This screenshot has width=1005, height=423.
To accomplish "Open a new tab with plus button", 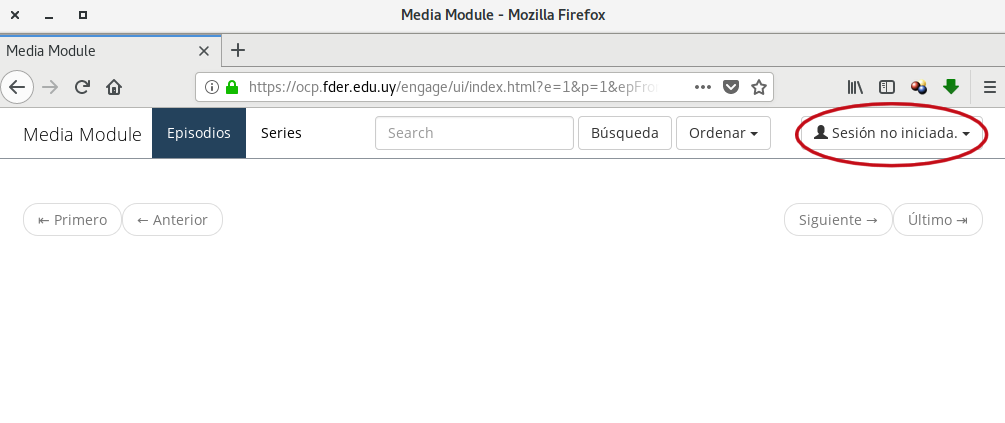I will tap(238, 50).
